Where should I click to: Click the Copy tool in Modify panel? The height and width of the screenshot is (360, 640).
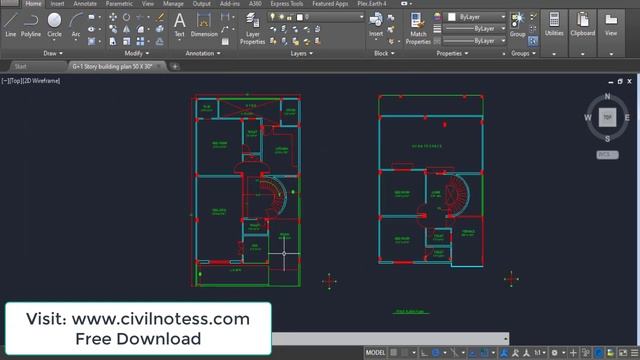[x=113, y=29]
